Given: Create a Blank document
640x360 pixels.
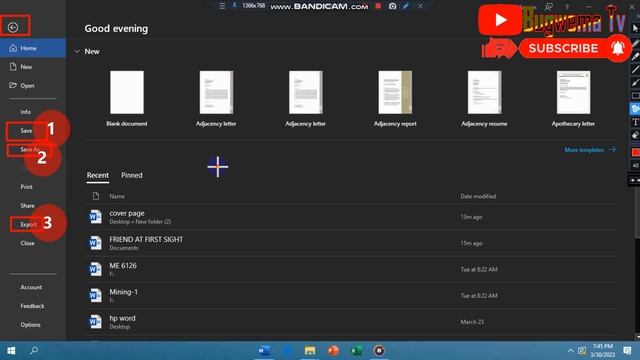Looking at the screenshot, I should pos(127,98).
